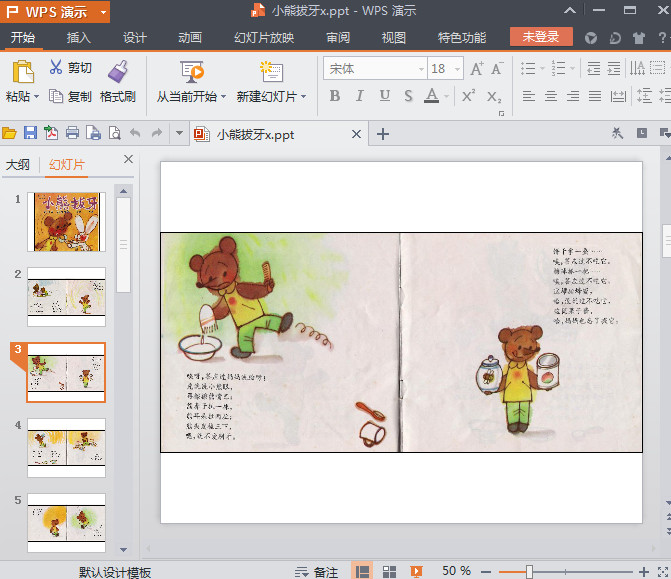Click the save icon in quick access bar
Viewport: 671px width, 579px height.
click(30, 133)
